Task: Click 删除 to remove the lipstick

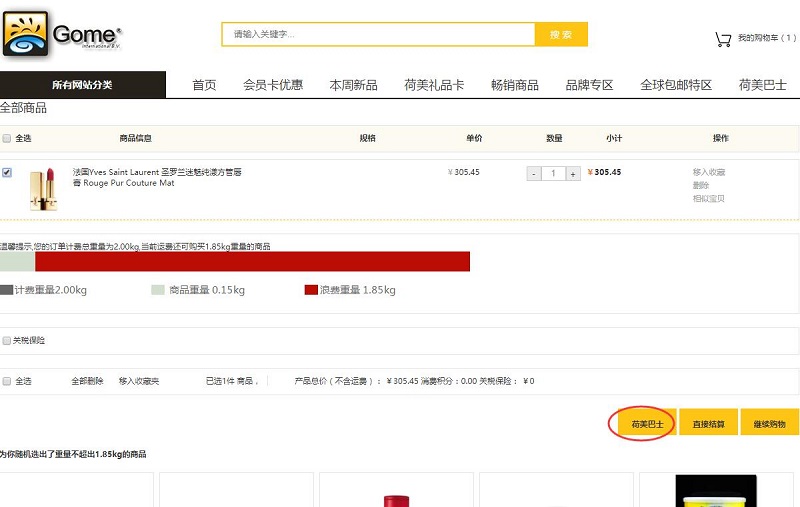Action: click(701, 185)
